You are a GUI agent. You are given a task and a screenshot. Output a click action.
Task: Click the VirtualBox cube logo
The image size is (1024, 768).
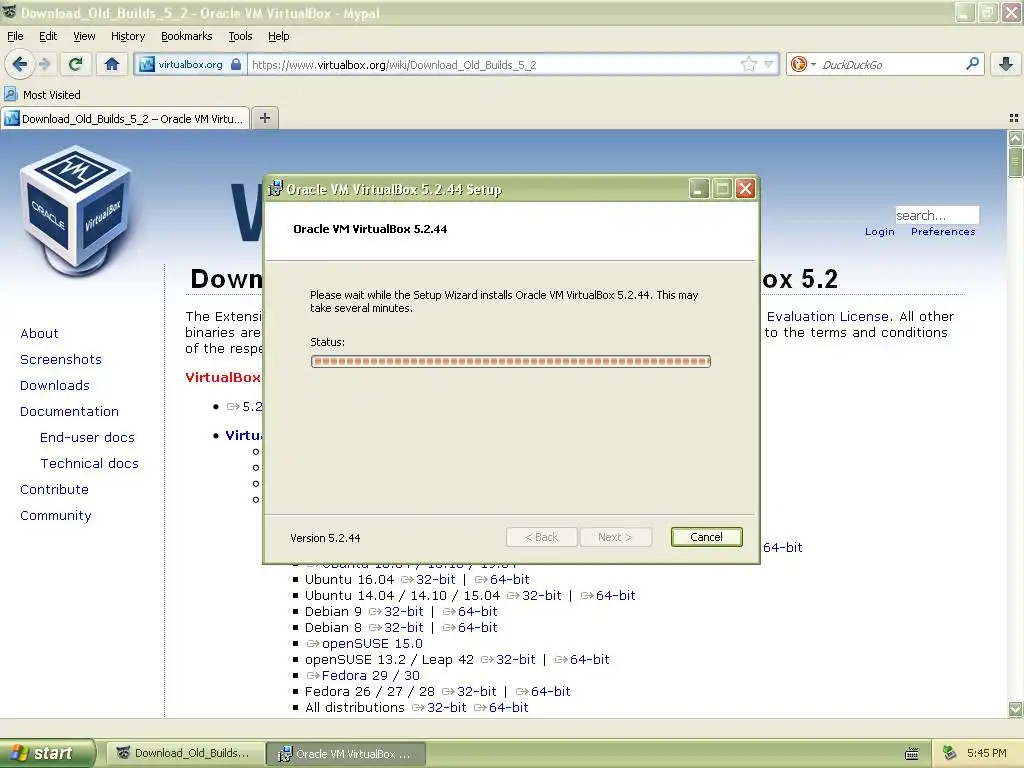tap(76, 210)
